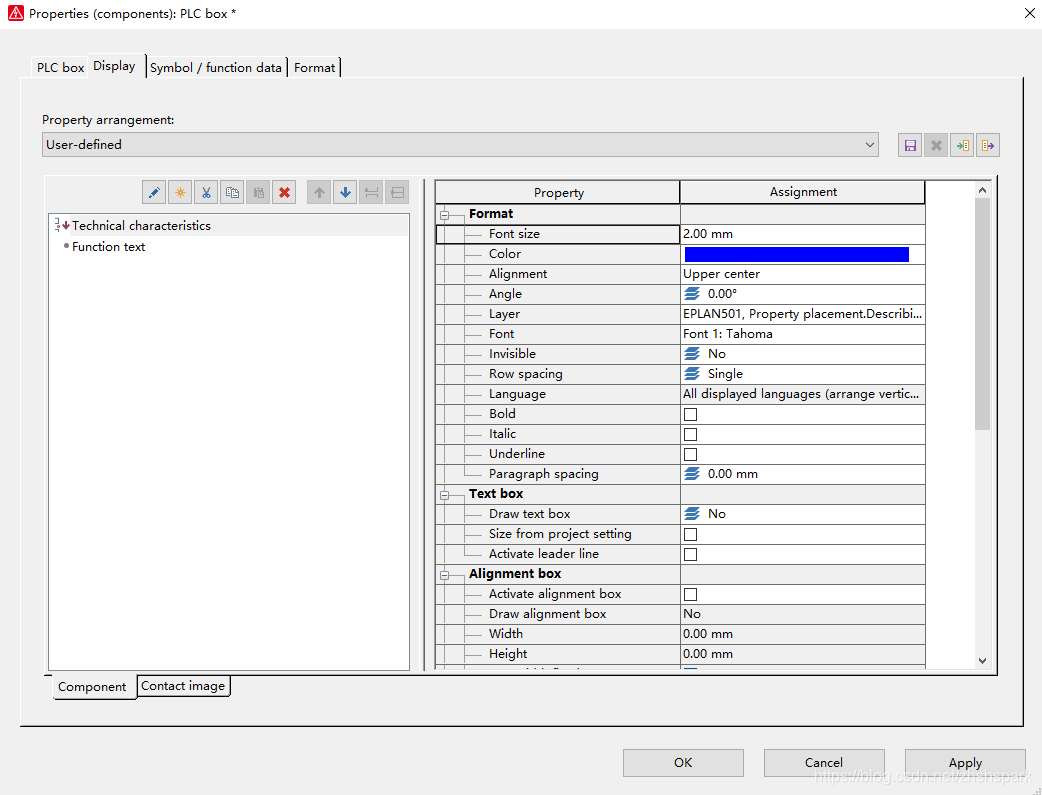This screenshot has height=795, width=1042.
Task: Click the Export arrangement icon
Action: [988, 146]
